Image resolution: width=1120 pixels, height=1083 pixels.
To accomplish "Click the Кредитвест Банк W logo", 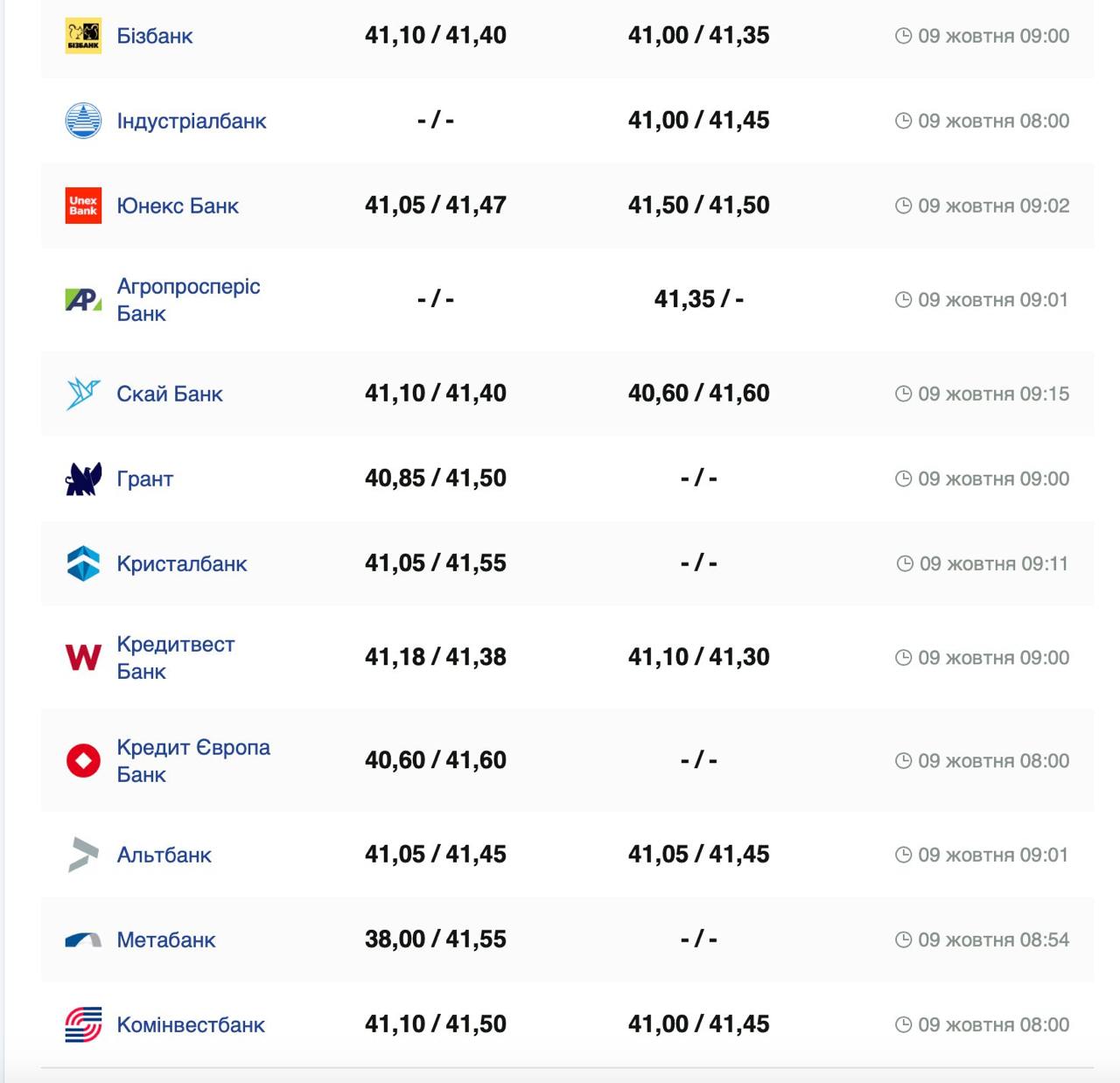I will click(83, 657).
